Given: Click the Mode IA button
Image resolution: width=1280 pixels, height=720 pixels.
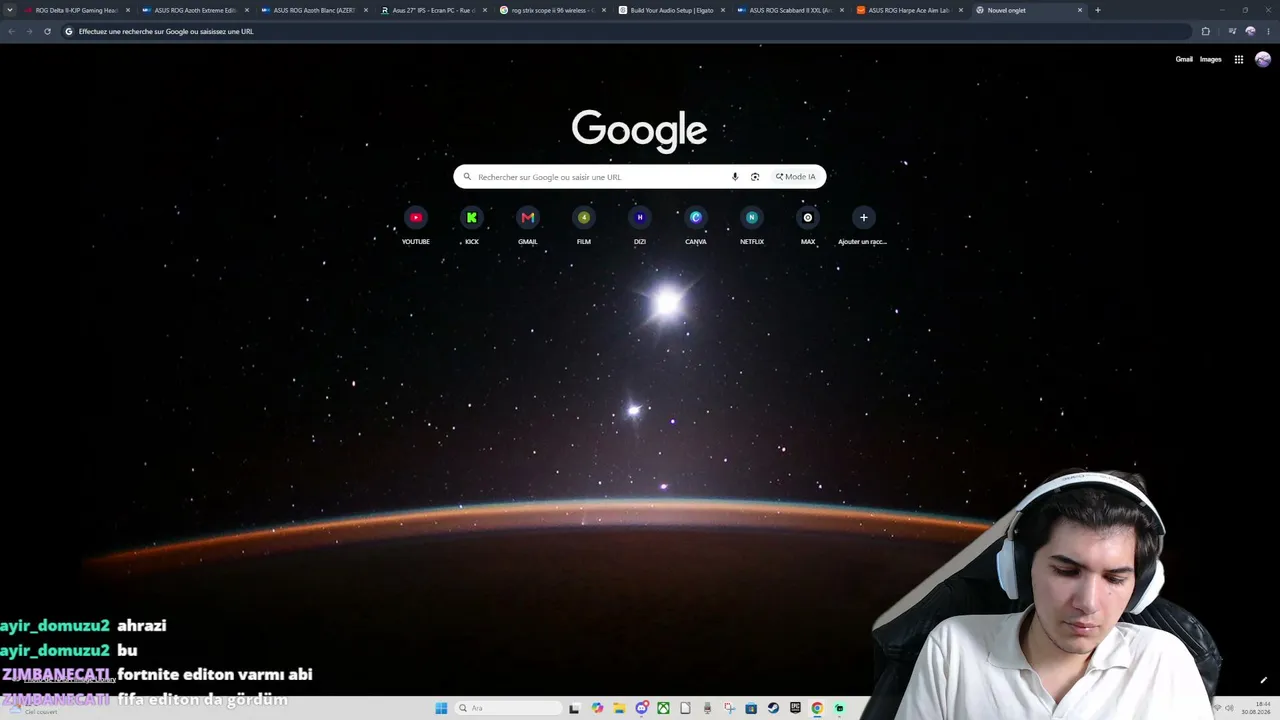Looking at the screenshot, I should 796,177.
